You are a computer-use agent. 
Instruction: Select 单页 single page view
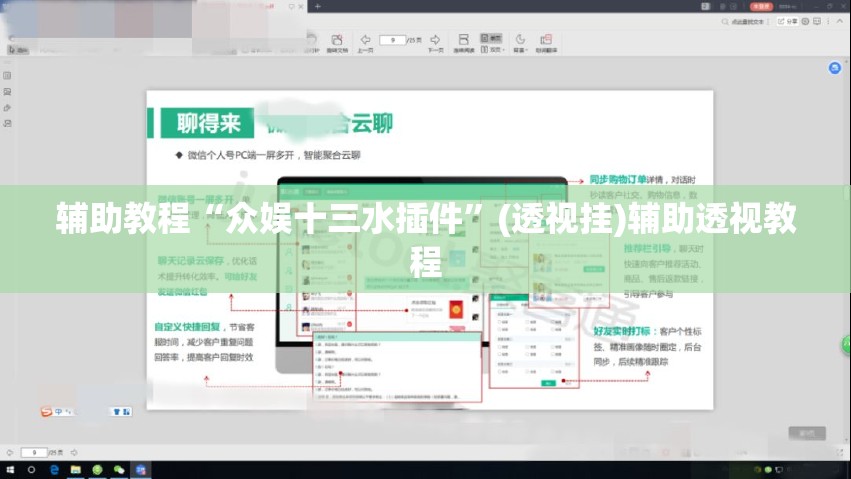pyautogui.click(x=491, y=37)
